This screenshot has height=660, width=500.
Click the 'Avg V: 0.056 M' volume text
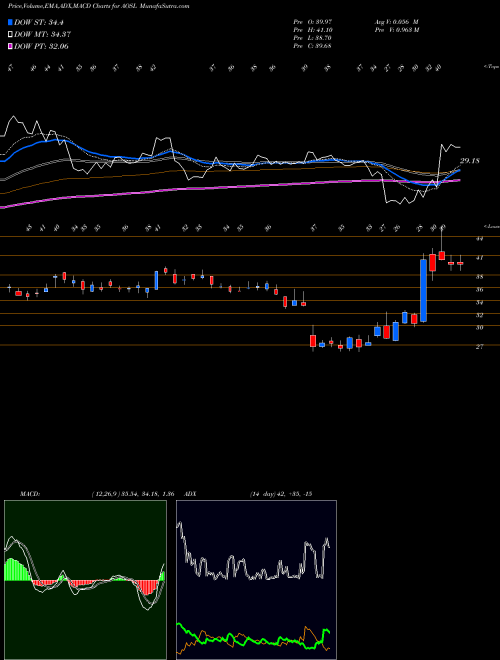pyautogui.click(x=396, y=21)
